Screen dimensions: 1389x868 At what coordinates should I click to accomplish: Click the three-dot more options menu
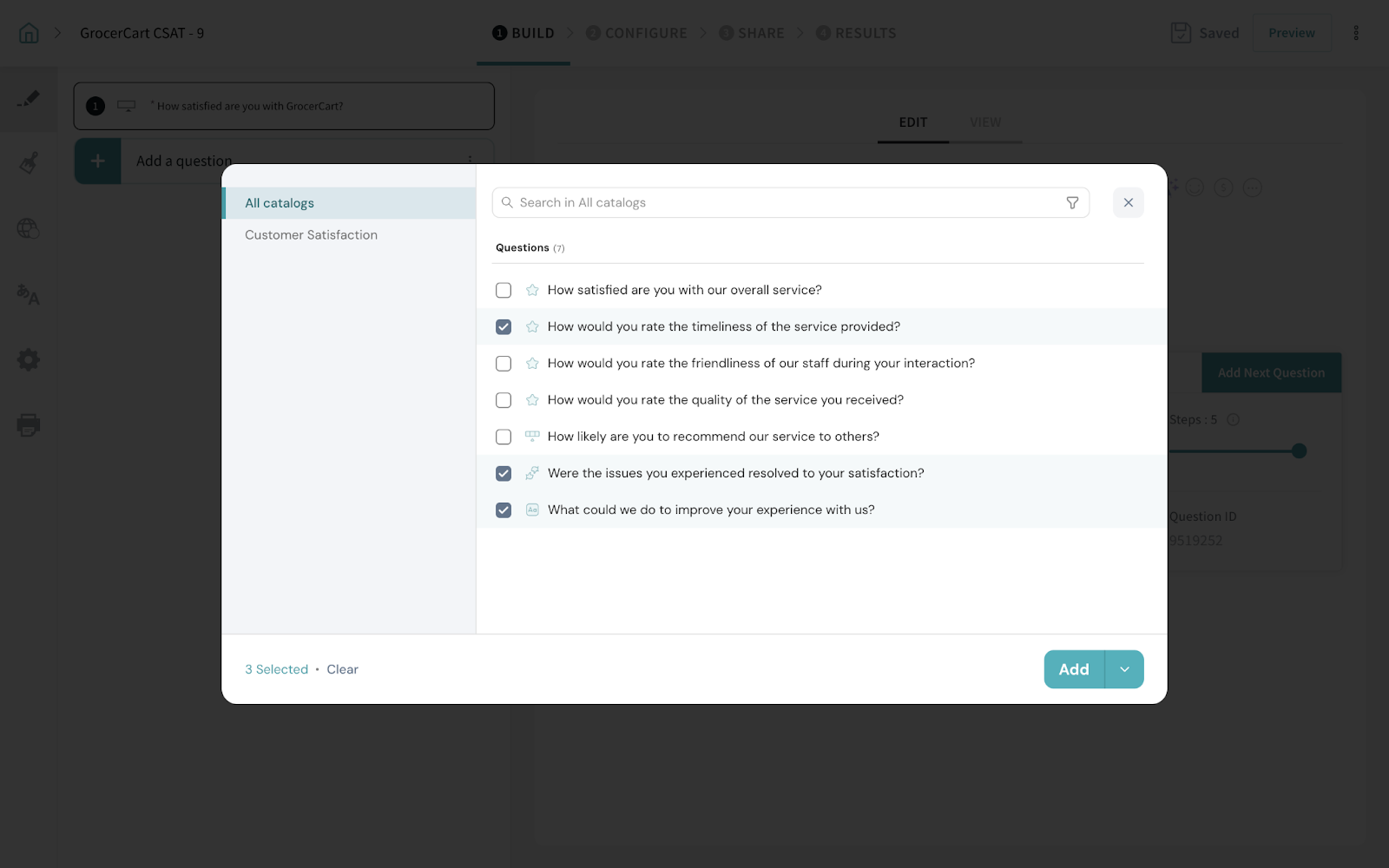coord(1355,33)
